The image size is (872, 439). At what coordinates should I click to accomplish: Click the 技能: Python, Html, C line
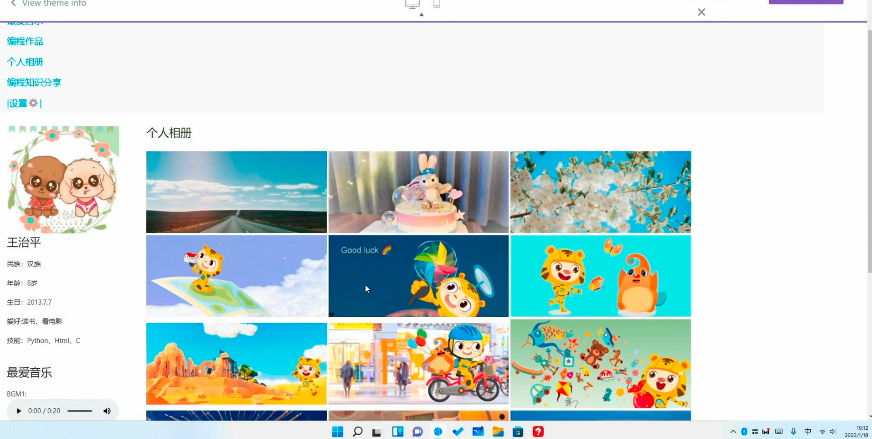click(x=43, y=341)
